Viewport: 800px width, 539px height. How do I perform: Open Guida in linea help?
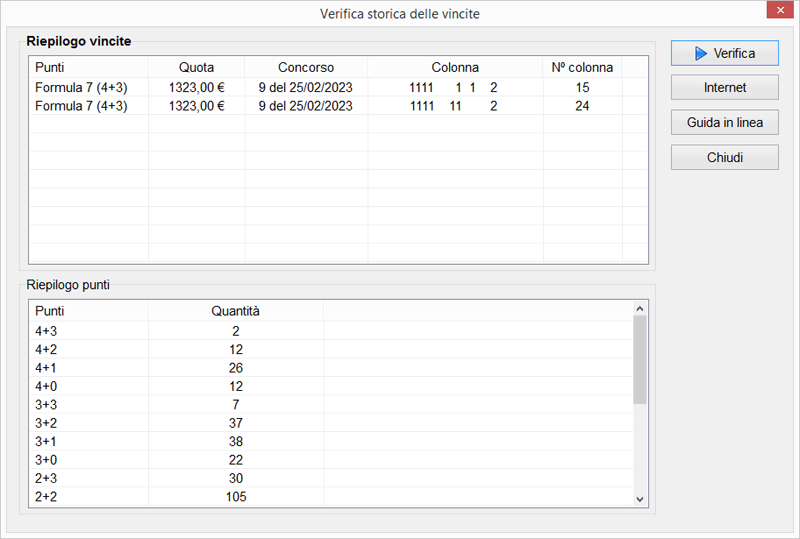click(x=724, y=123)
